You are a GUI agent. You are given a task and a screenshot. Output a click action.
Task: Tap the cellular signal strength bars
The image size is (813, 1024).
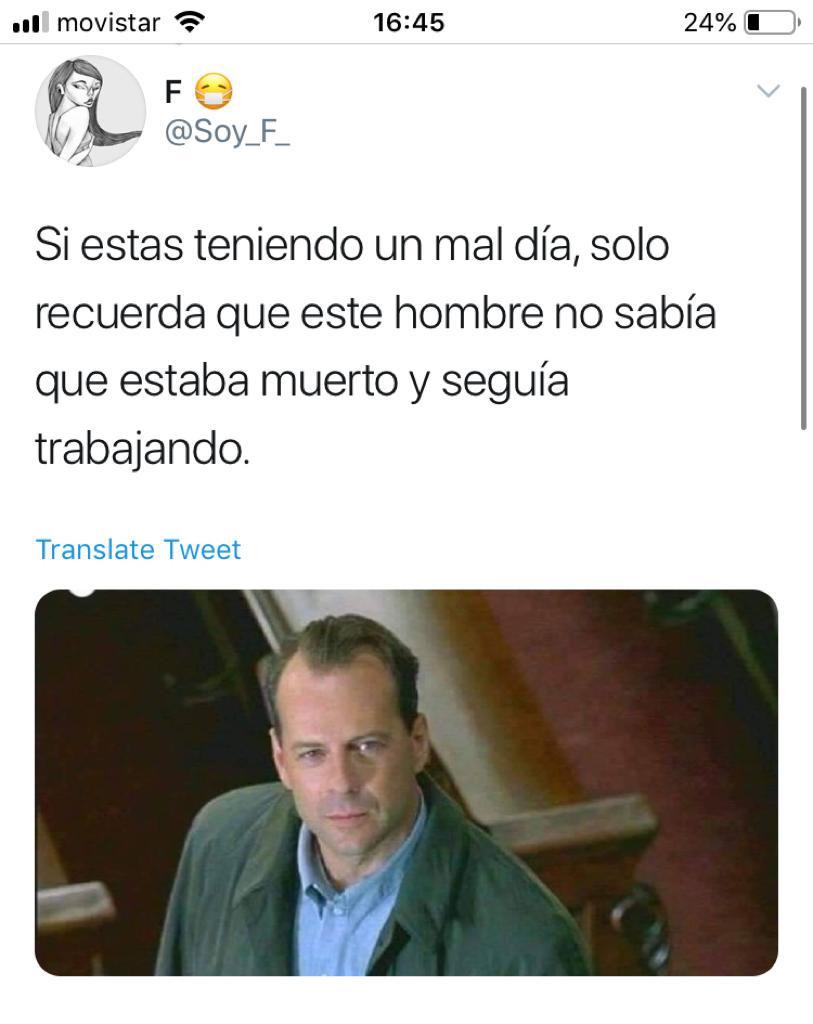(31, 22)
